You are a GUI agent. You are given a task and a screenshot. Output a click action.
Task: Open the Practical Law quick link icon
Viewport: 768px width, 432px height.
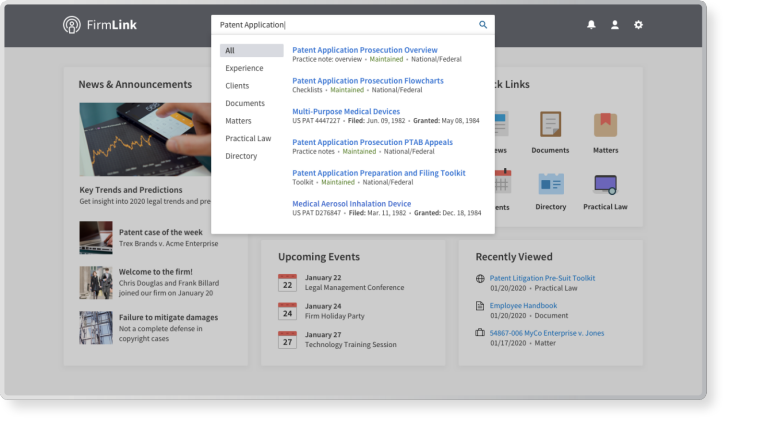604,183
